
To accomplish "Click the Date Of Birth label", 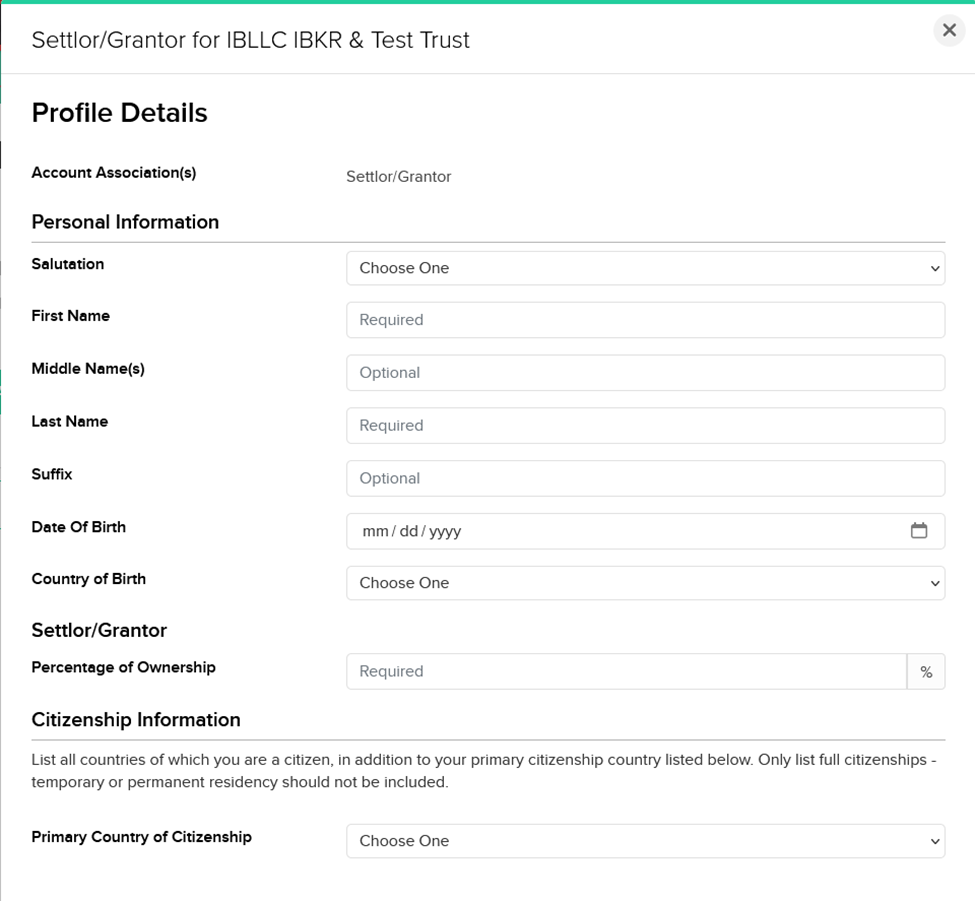I will pyautogui.click(x=79, y=527).
